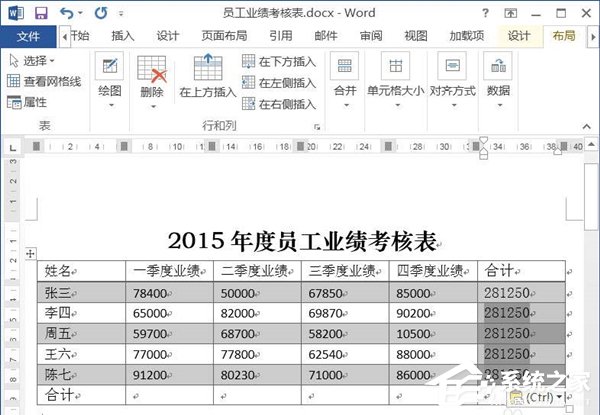Click the 合计 row label in the last row
The height and width of the screenshot is (415, 600).
tap(82, 395)
